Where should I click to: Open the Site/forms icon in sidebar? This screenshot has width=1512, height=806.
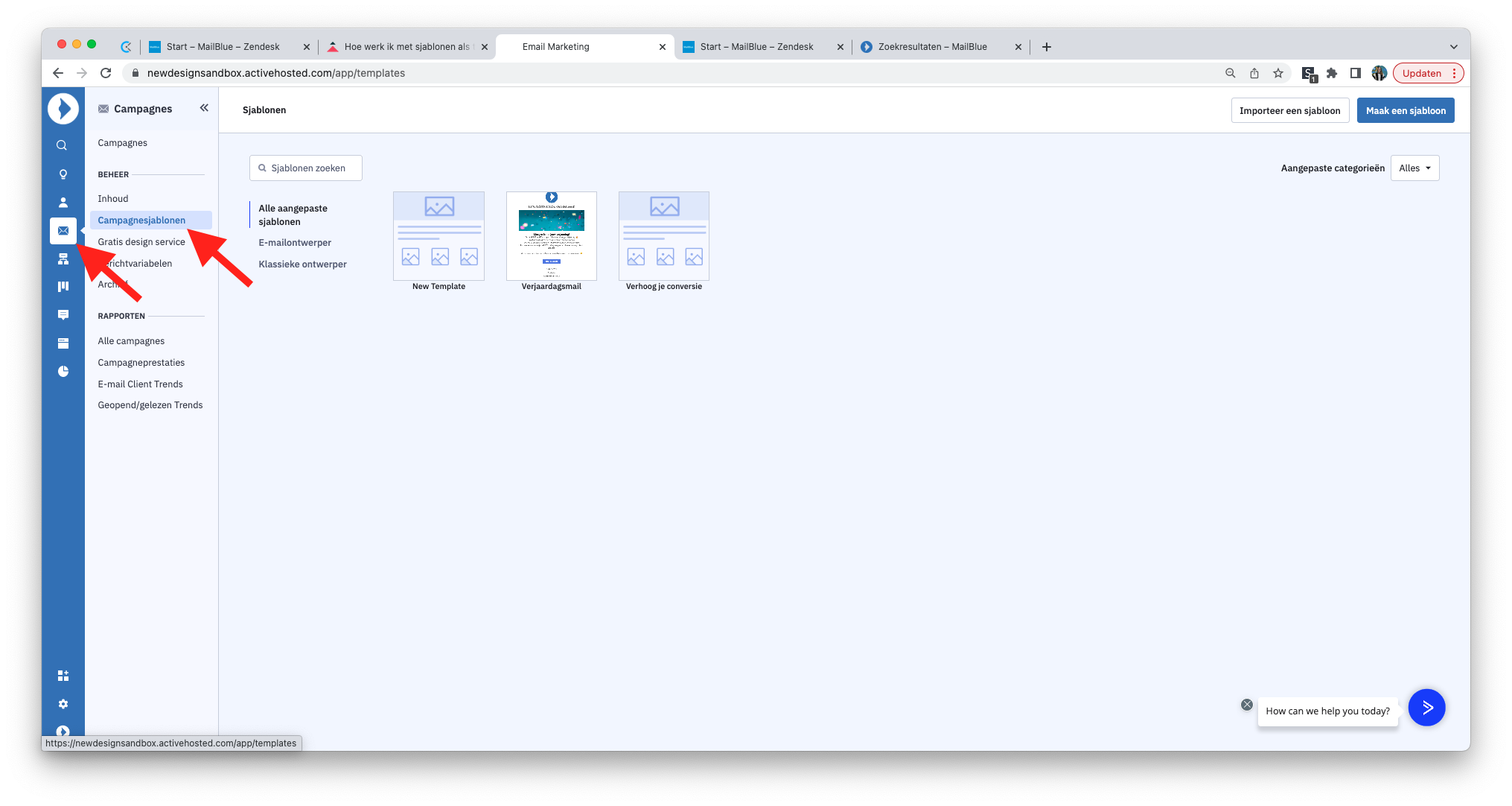(63, 343)
